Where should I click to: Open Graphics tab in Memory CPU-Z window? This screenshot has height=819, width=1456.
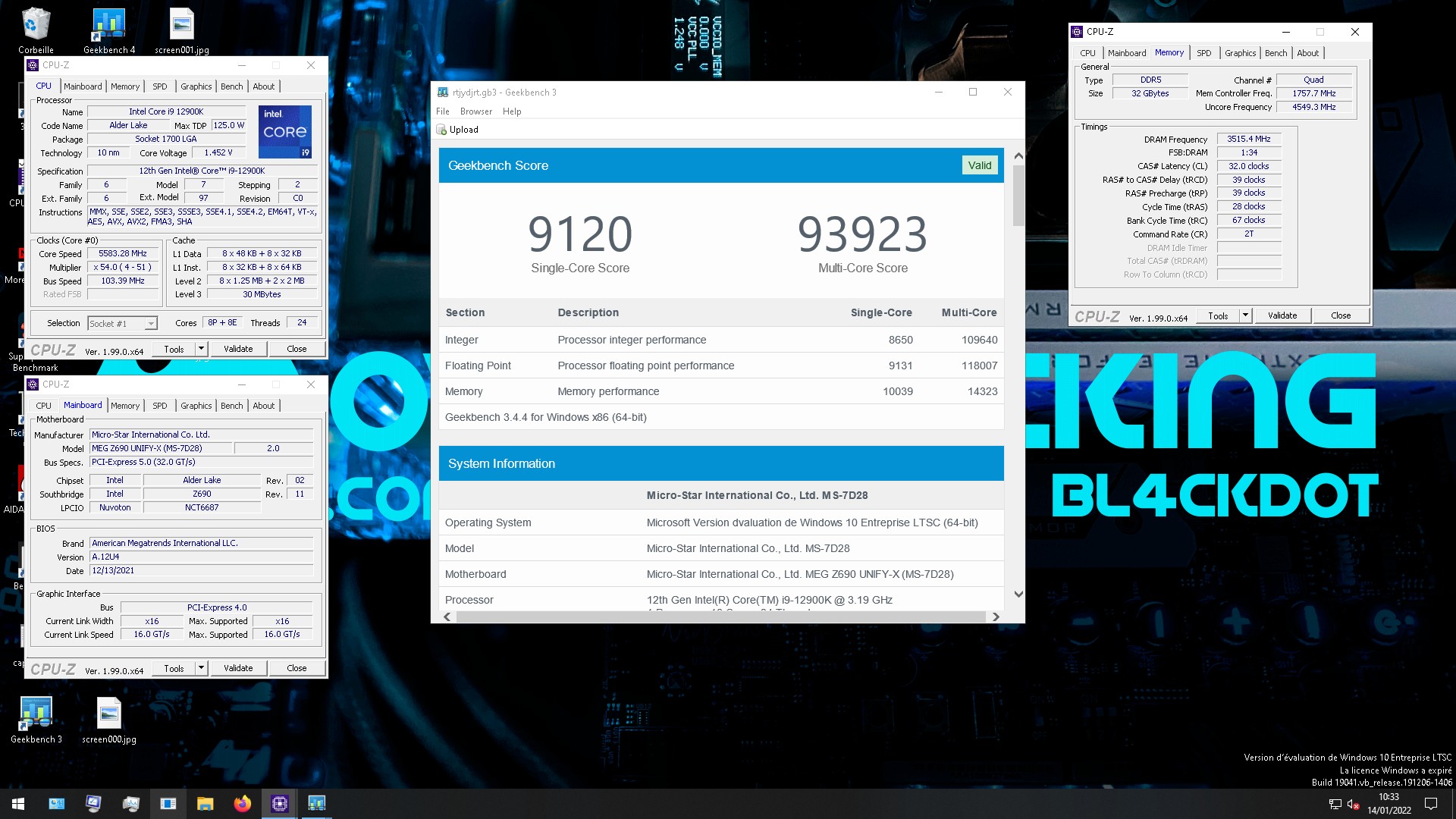click(1241, 53)
